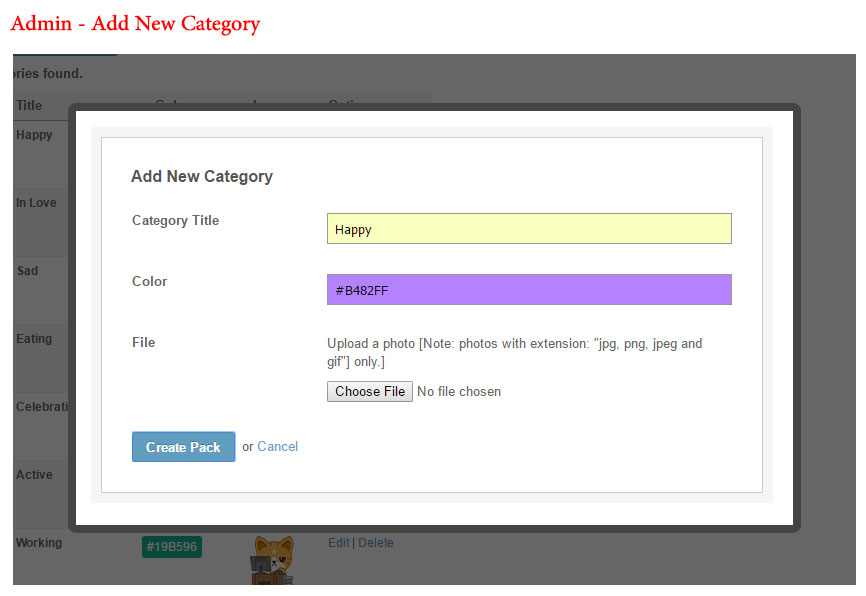This screenshot has height=596, width=866.
Task: Click the Category Title text field
Action: coord(529,229)
